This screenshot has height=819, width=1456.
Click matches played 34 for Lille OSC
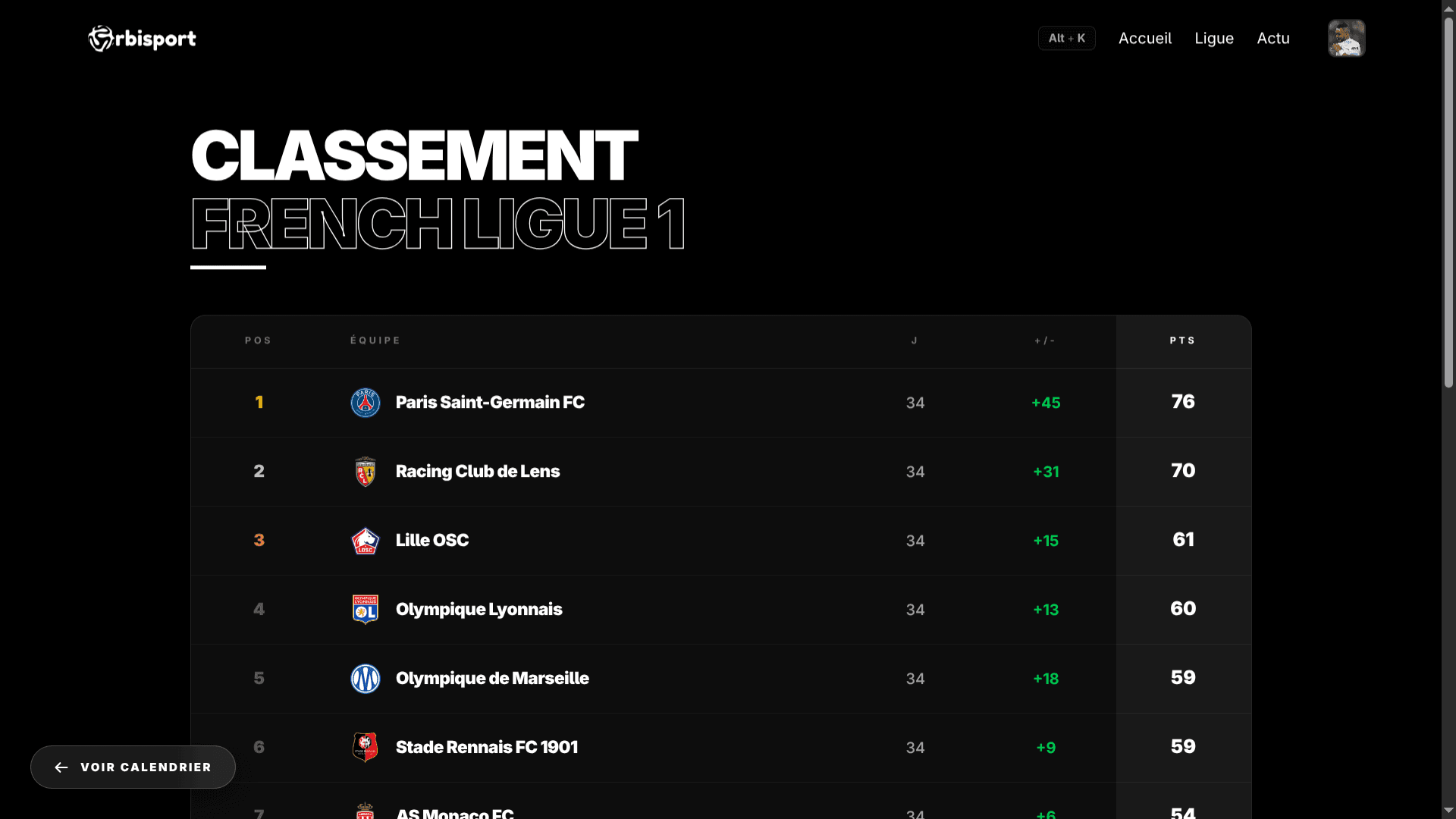click(x=915, y=541)
